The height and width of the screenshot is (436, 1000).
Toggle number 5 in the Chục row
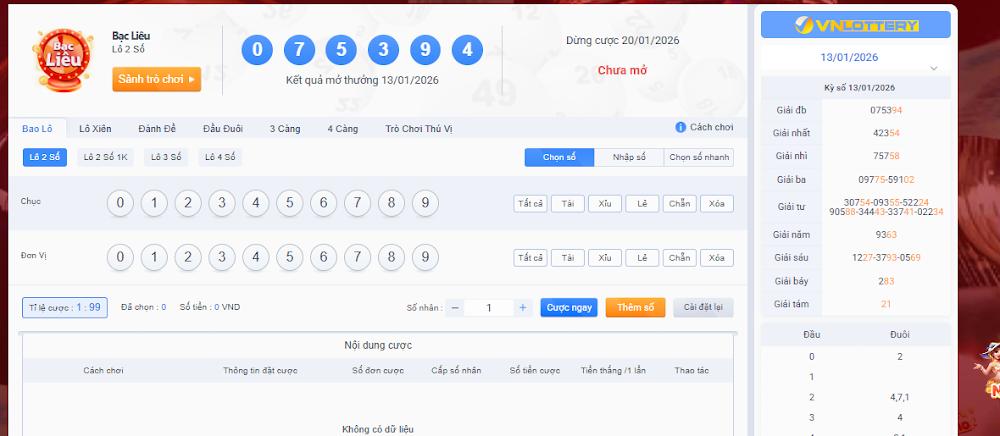(290, 203)
